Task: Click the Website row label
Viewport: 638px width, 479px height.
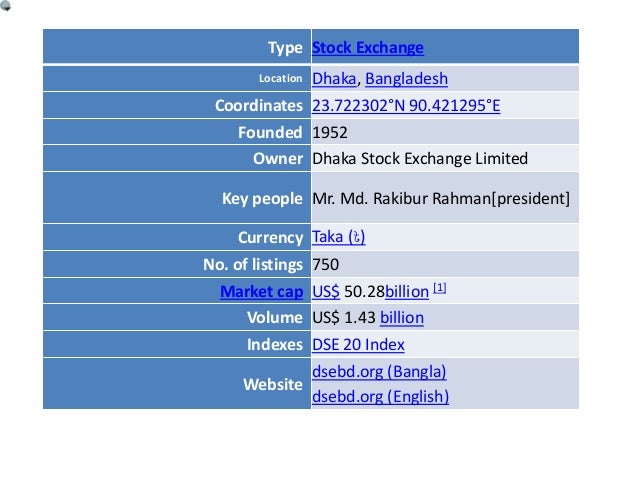Action: pyautogui.click(x=273, y=384)
